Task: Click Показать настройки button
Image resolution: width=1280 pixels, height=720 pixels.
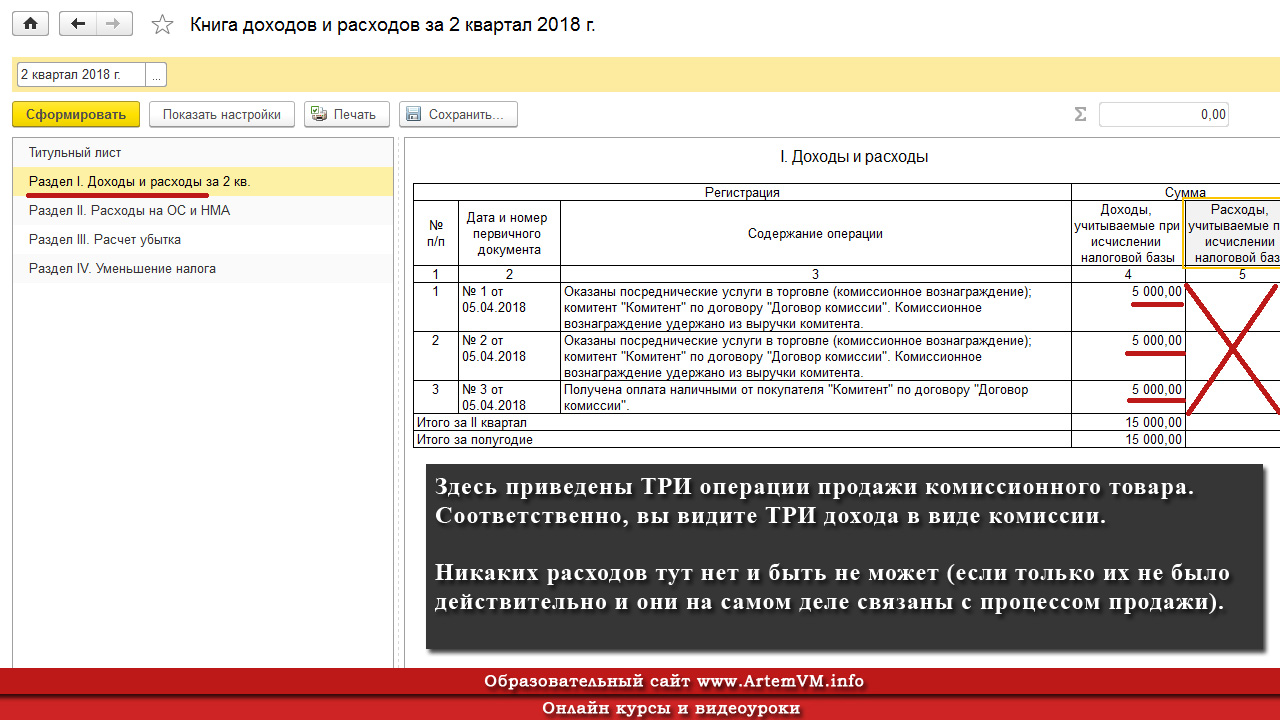Action: (222, 114)
